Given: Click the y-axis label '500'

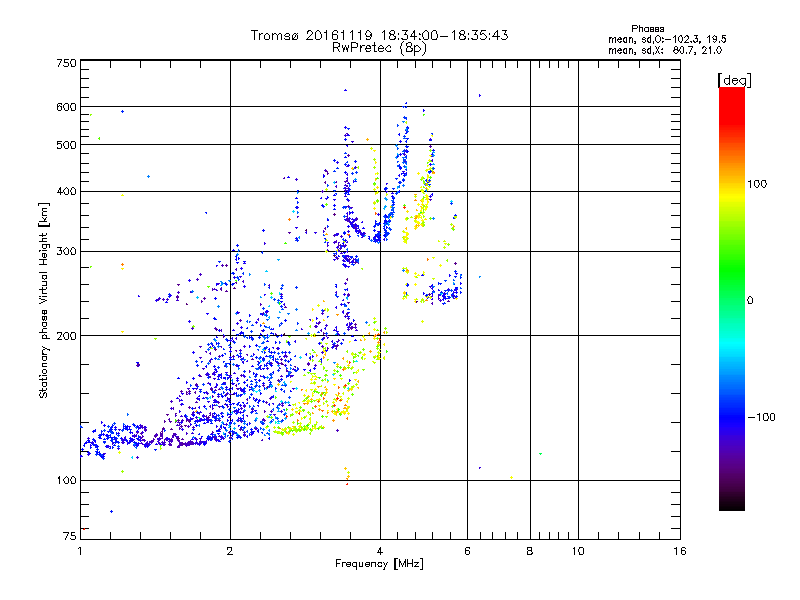Looking at the screenshot, I should [x=66, y=145].
